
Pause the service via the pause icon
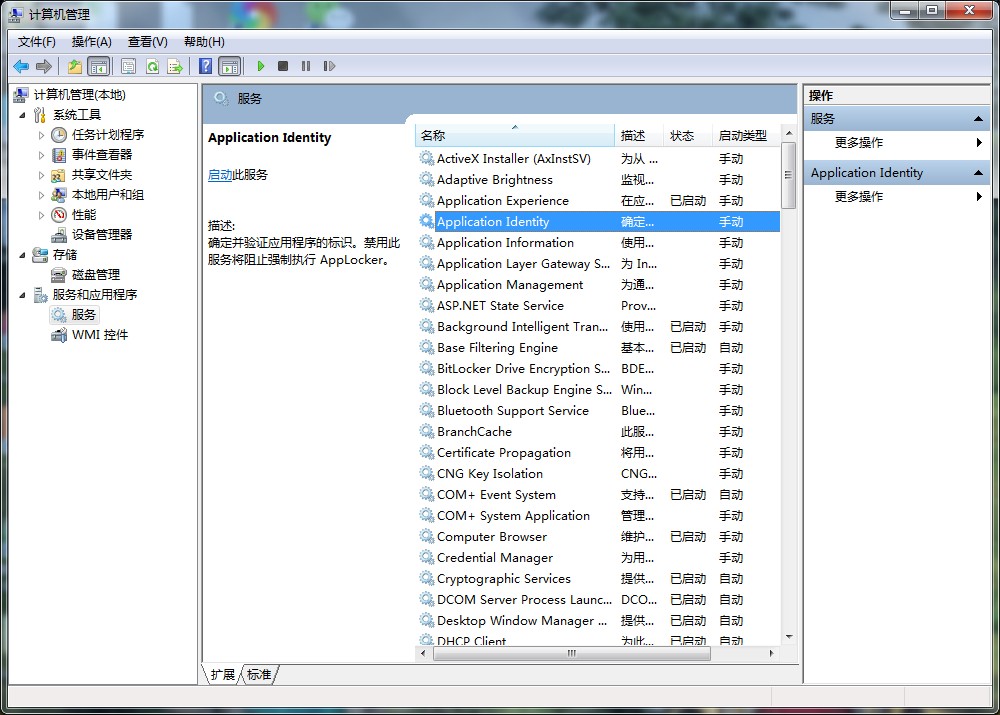(306, 66)
